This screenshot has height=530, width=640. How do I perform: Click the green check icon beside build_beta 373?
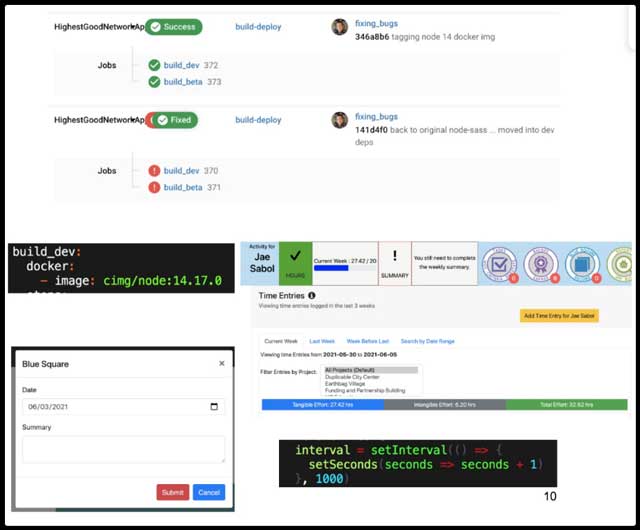click(x=154, y=82)
